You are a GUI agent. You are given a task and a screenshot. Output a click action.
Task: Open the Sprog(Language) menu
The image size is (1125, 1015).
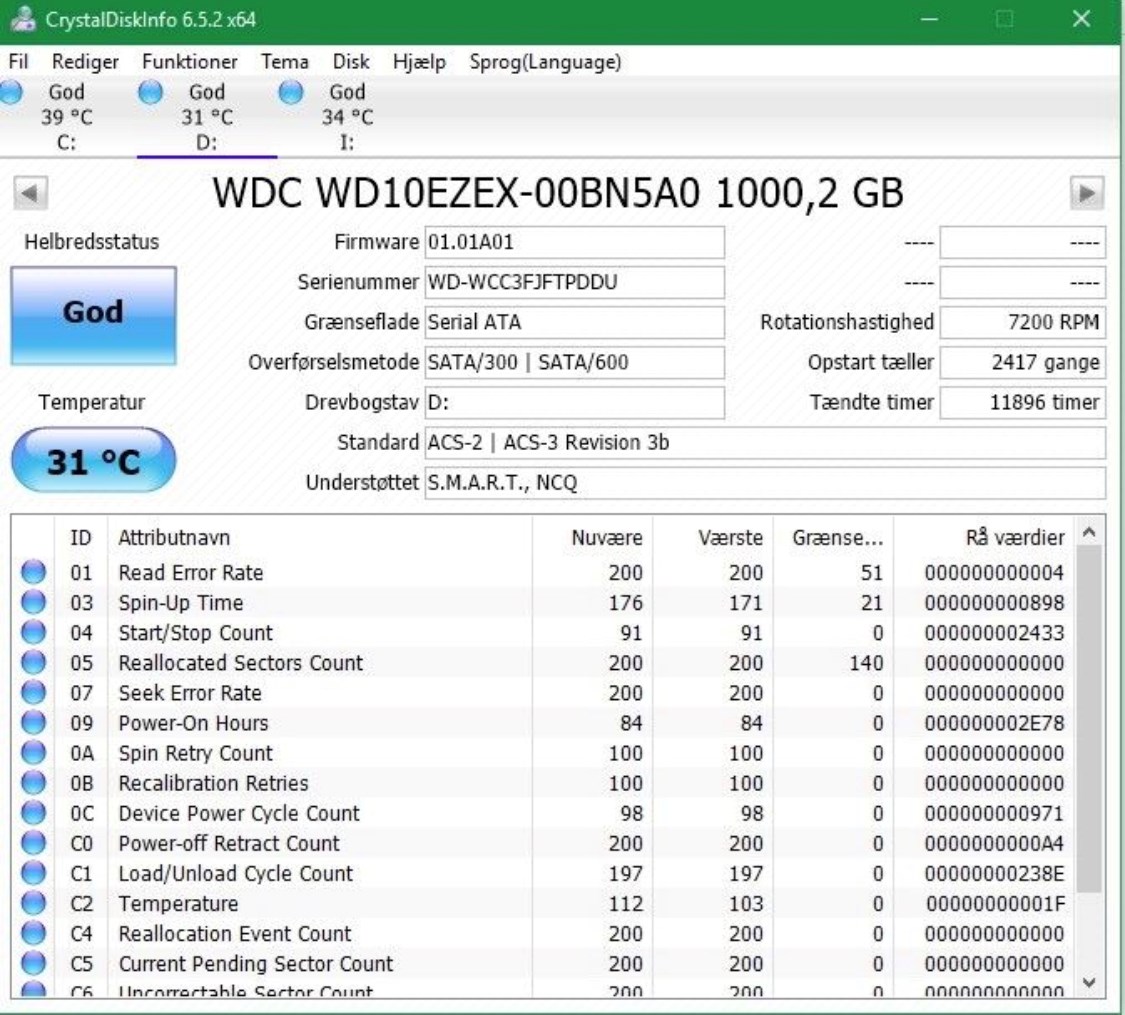tap(545, 62)
